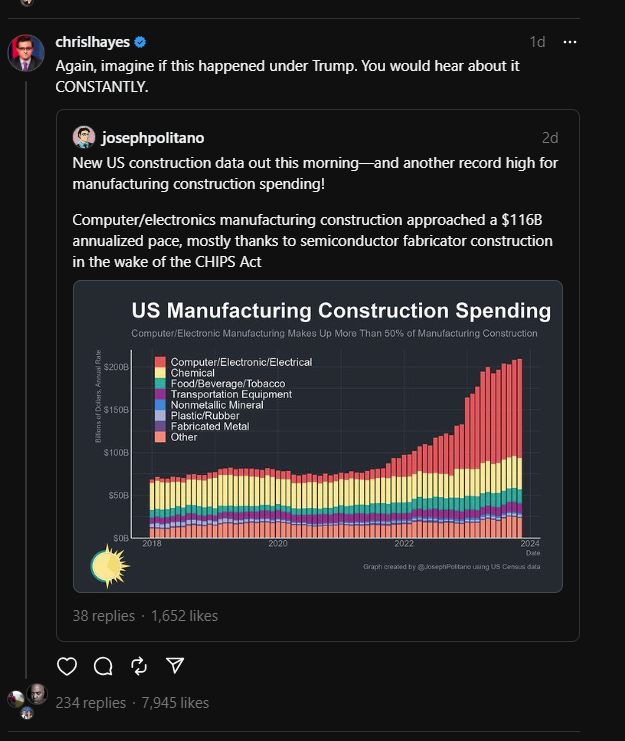Share the post with the paper plane icon

click(x=175, y=666)
